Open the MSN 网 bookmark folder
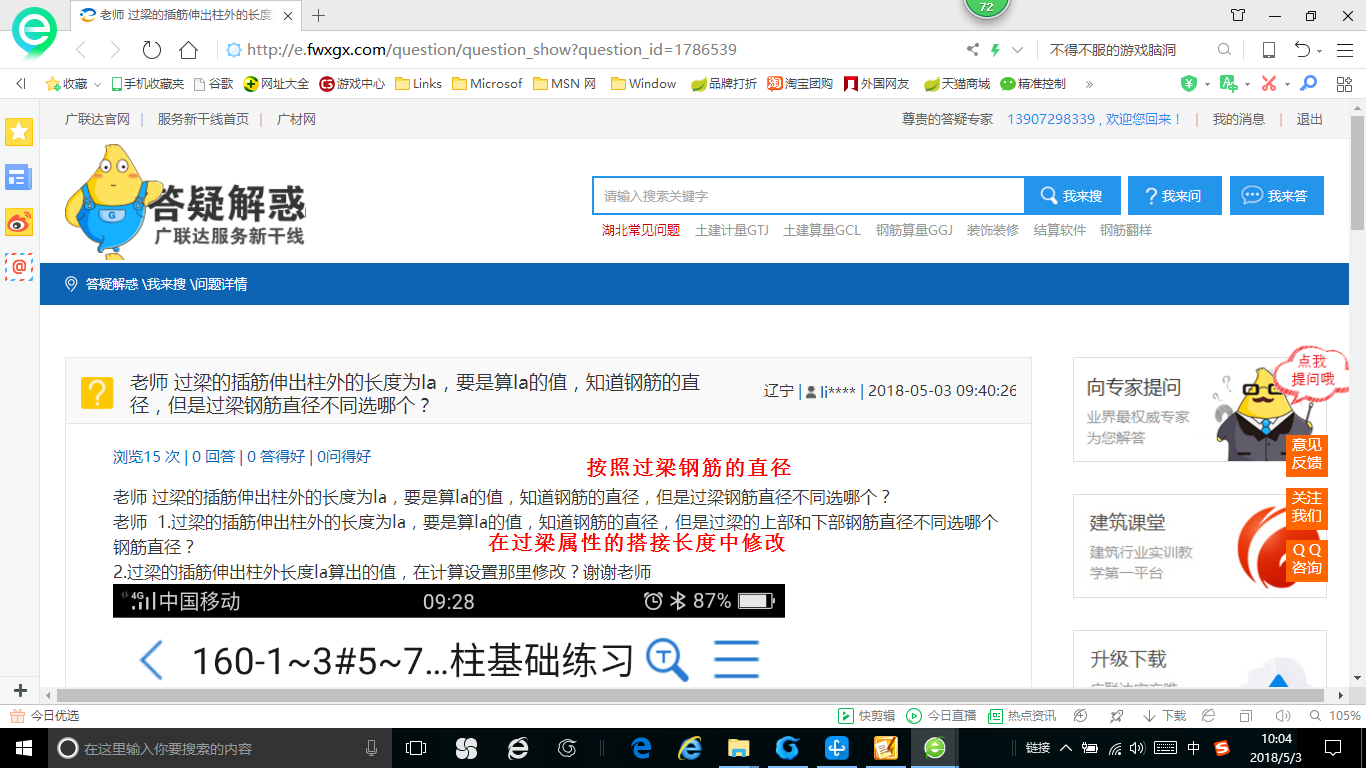Screen dimensions: 1366x768 565,84
